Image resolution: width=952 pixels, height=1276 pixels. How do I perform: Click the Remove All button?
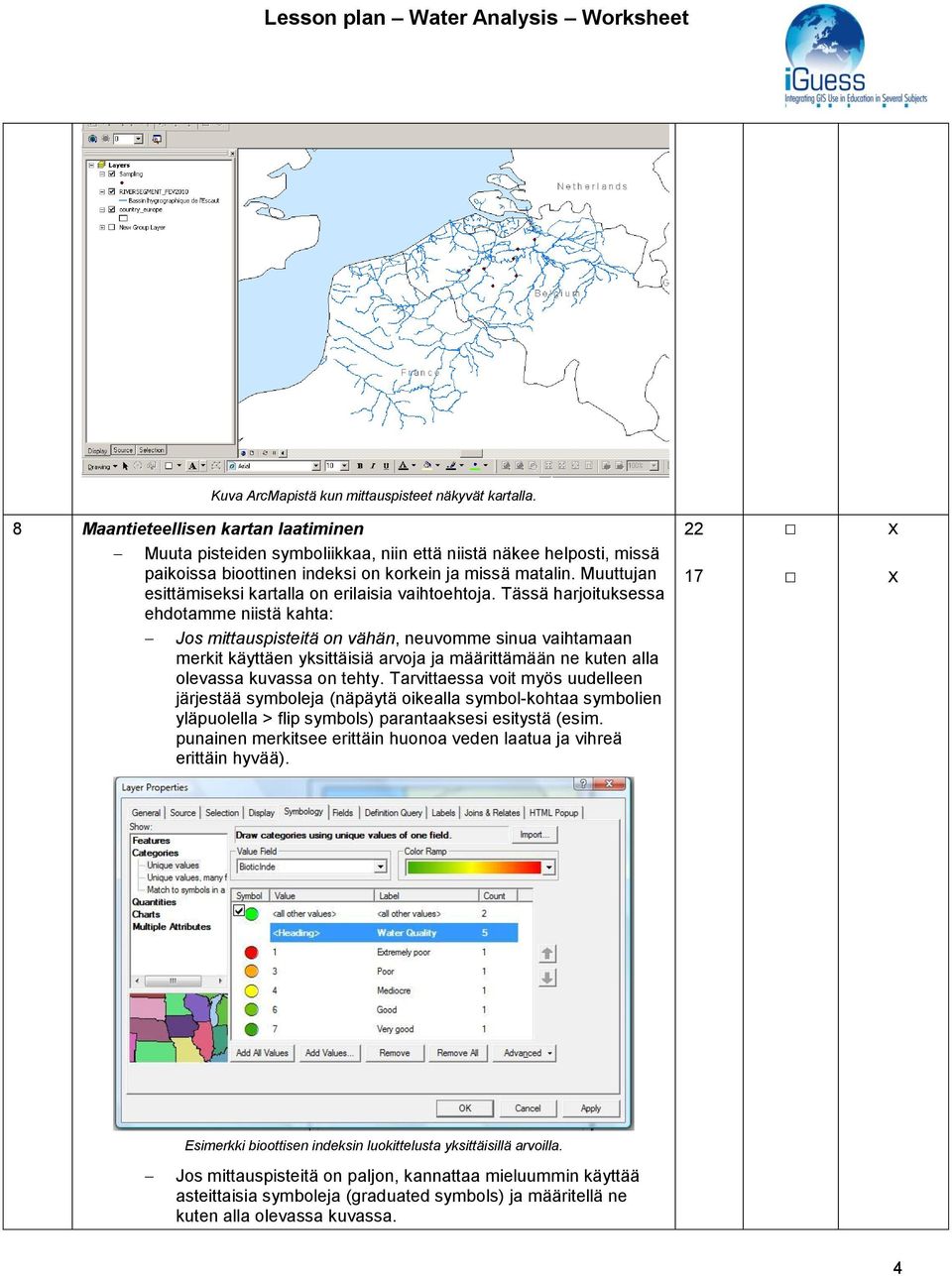458,1053
